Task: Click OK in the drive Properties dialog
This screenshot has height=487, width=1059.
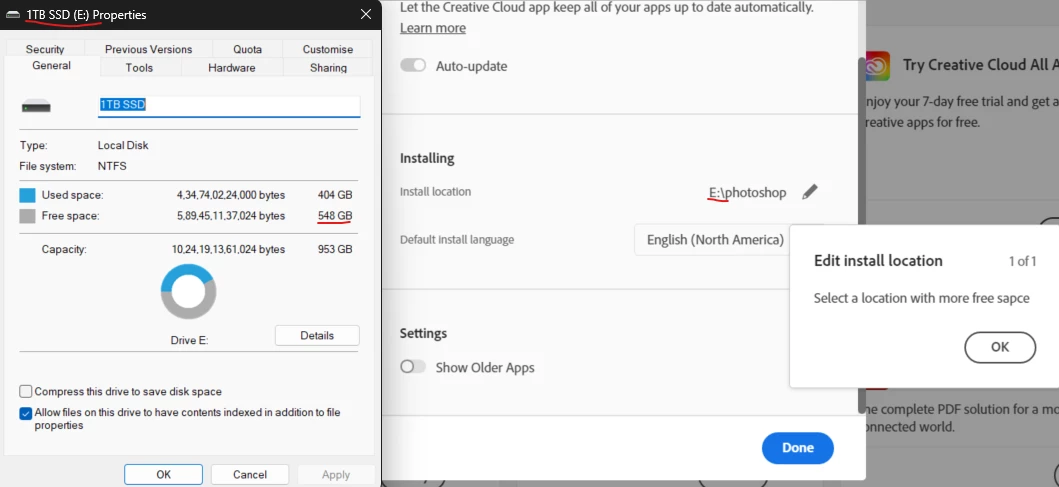Action: [163, 474]
